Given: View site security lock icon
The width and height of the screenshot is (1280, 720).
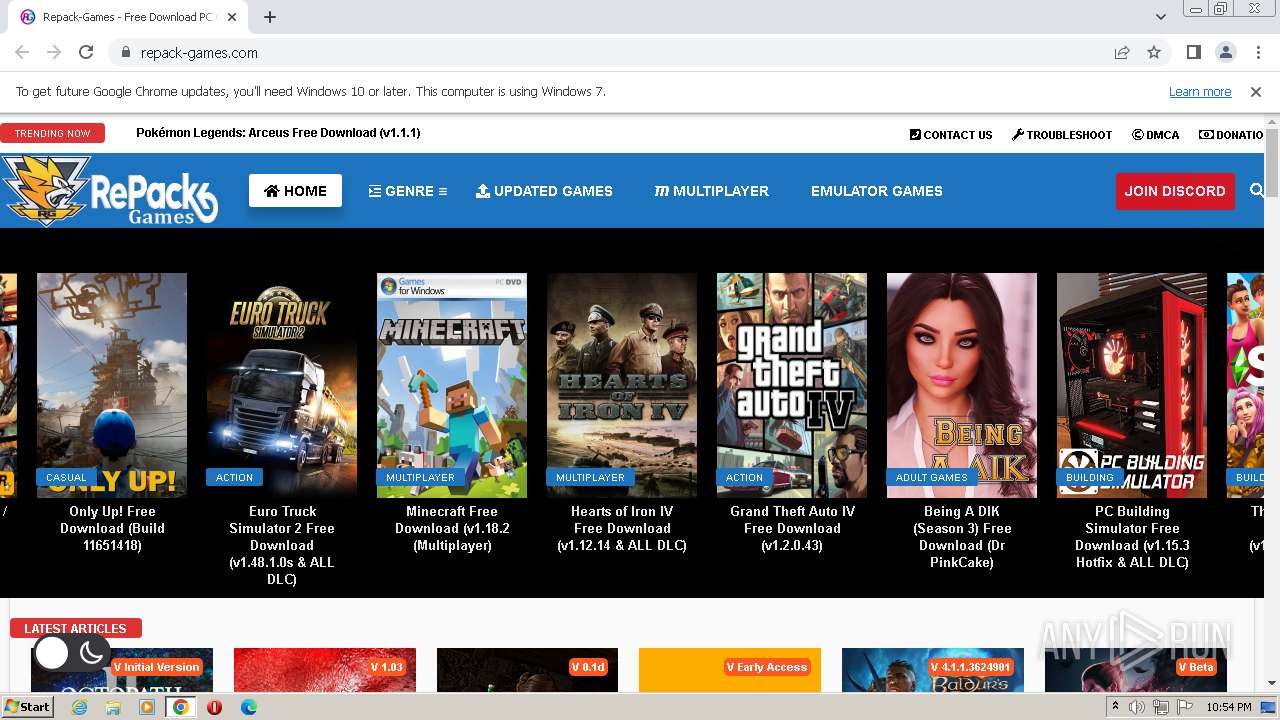Looking at the screenshot, I should click(126, 53).
